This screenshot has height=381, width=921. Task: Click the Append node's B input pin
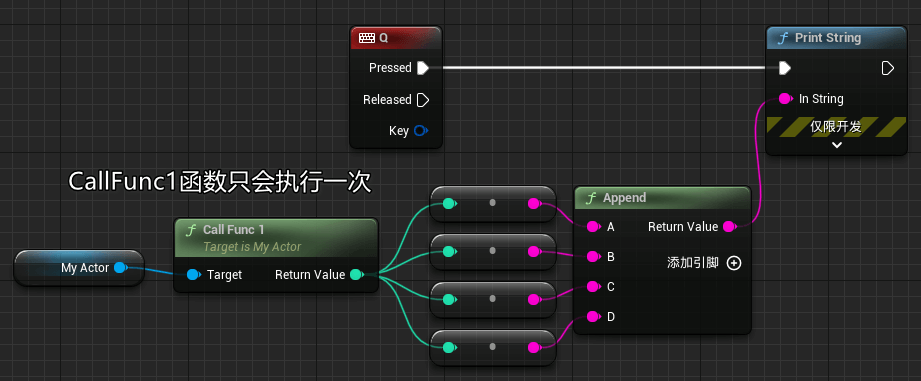594,257
